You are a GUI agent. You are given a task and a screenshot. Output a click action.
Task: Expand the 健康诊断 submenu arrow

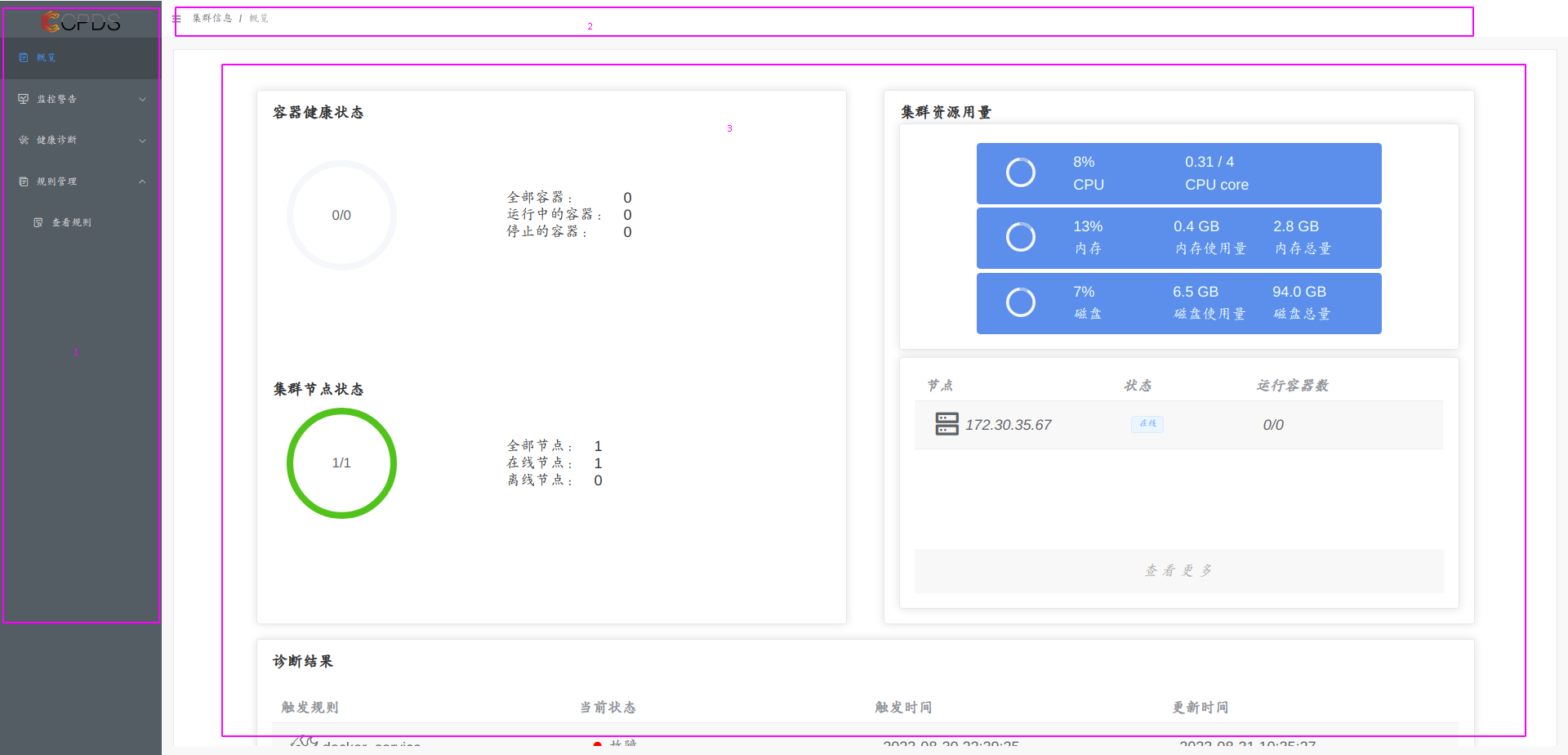[142, 141]
